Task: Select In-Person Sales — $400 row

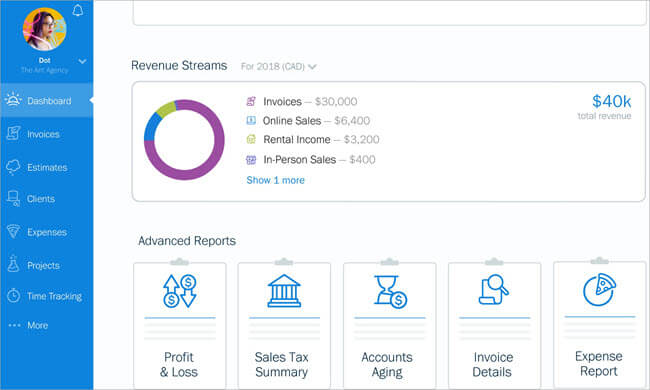Action: (311, 160)
